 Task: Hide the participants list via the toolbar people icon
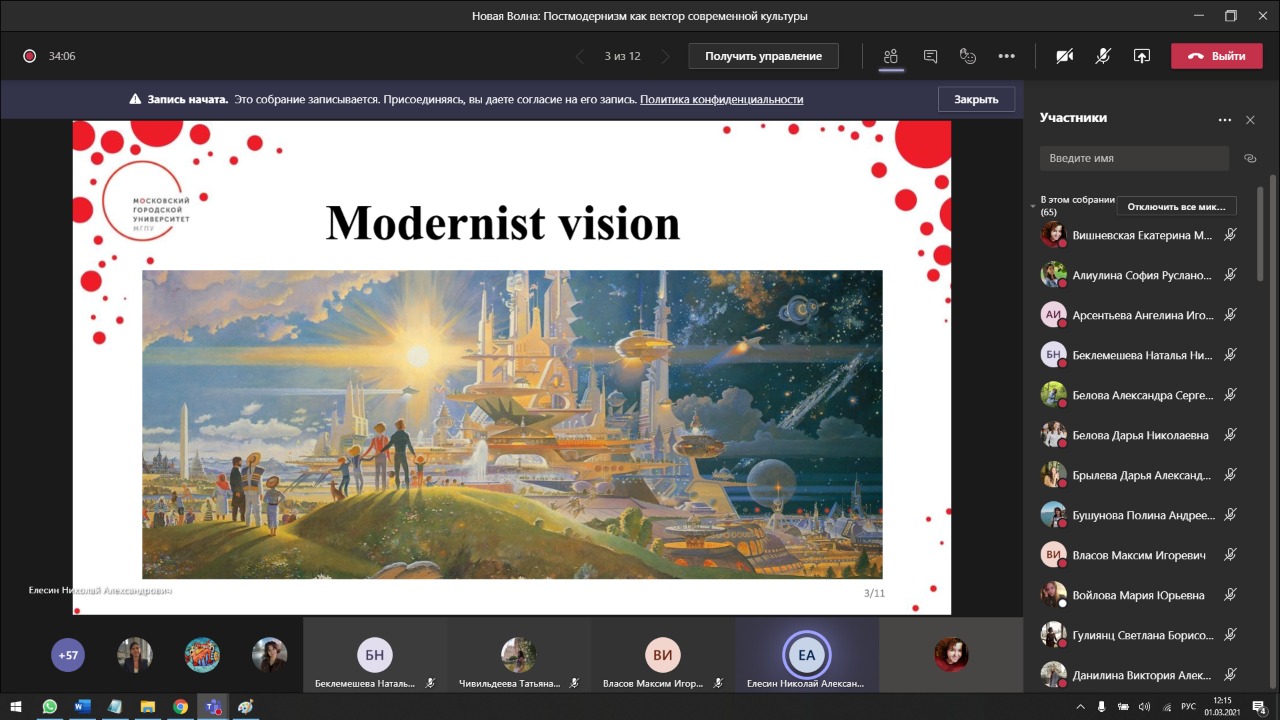click(x=891, y=56)
